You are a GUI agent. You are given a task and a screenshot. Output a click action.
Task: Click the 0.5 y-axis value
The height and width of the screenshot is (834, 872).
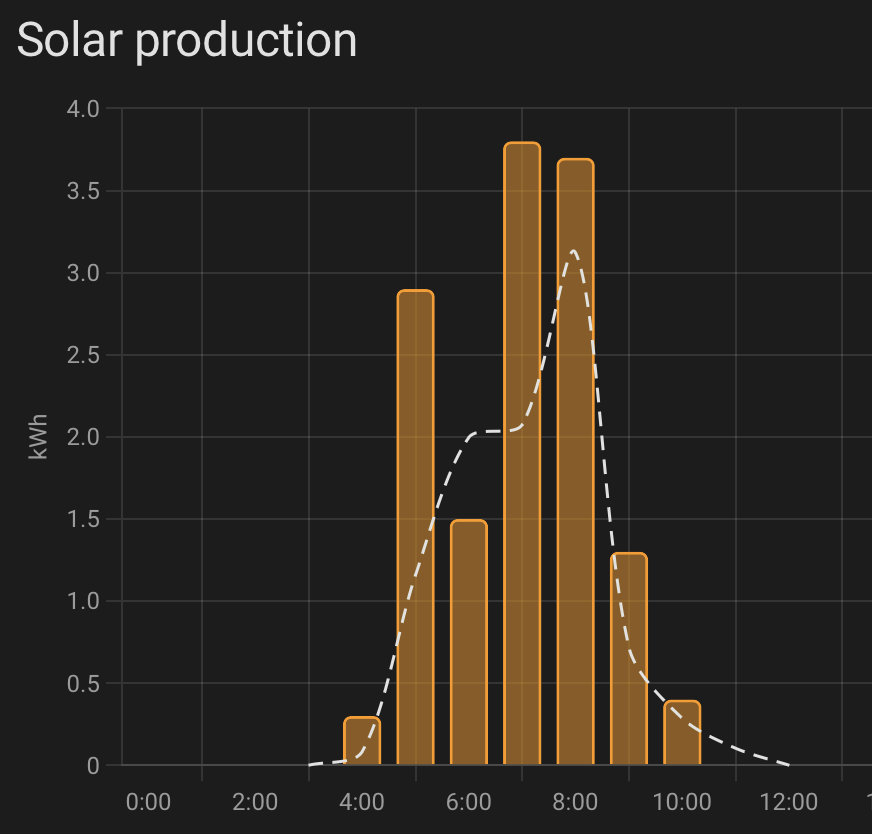pyautogui.click(x=83, y=684)
